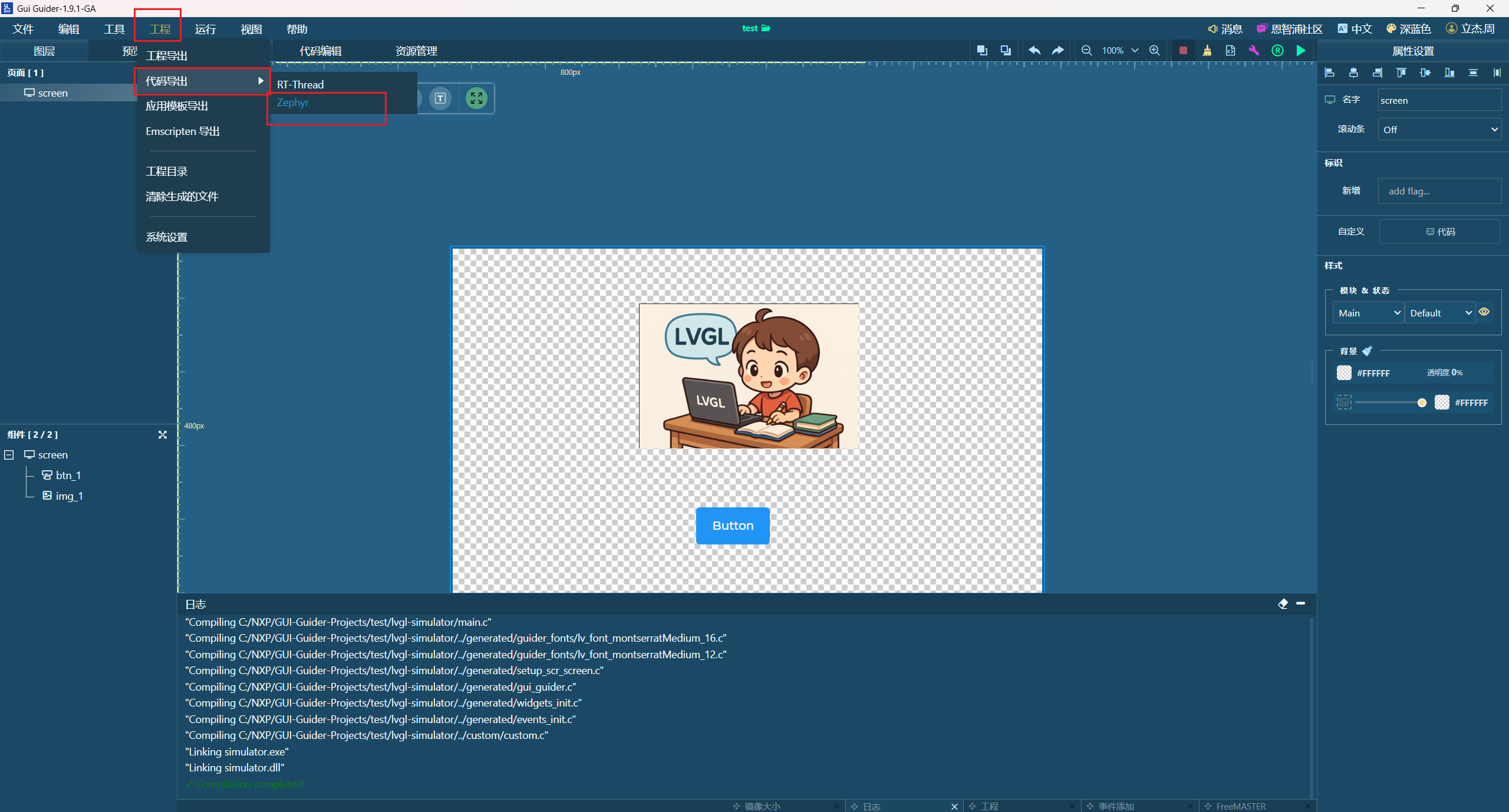Stop the running simulator with red square
Screen dimensions: 1509x812
tap(1183, 51)
